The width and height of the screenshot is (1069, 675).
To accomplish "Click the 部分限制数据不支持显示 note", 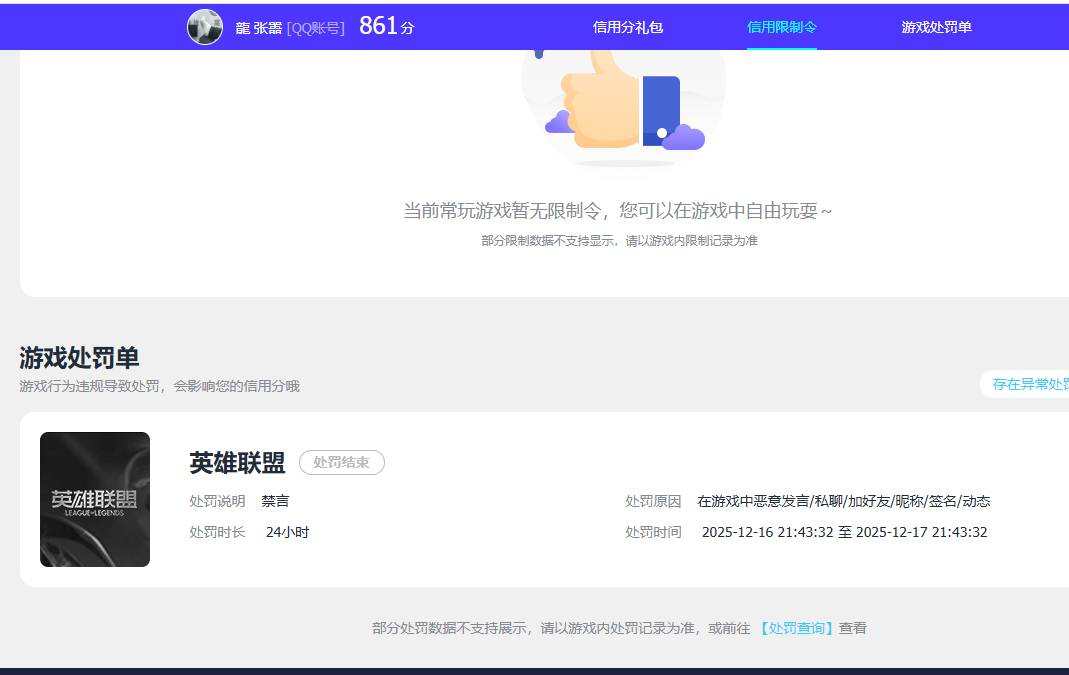I will (x=619, y=241).
